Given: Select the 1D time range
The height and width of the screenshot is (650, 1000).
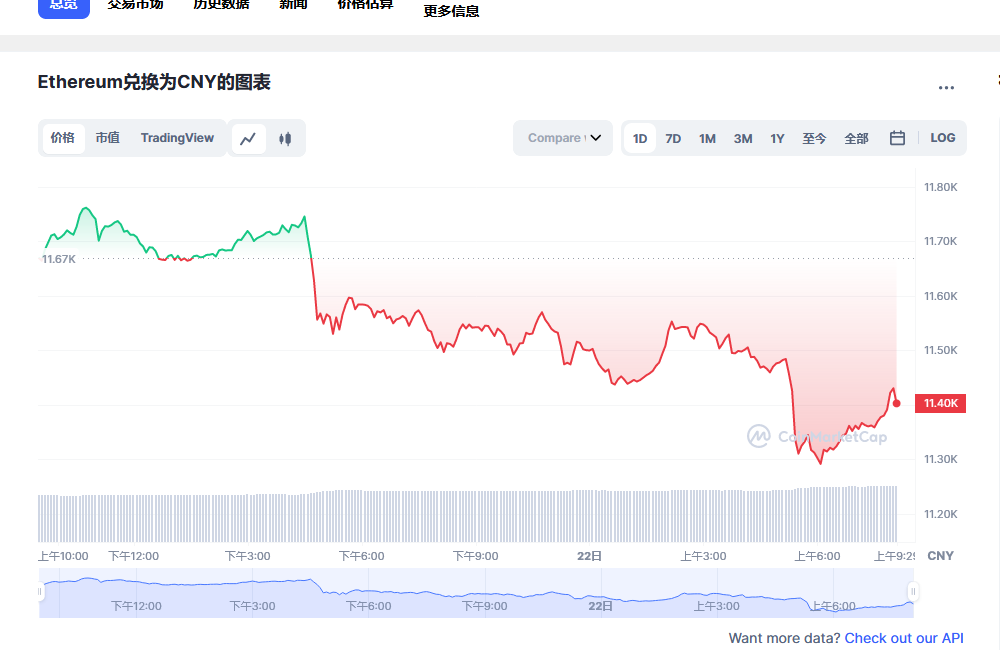Looking at the screenshot, I should pos(640,138).
